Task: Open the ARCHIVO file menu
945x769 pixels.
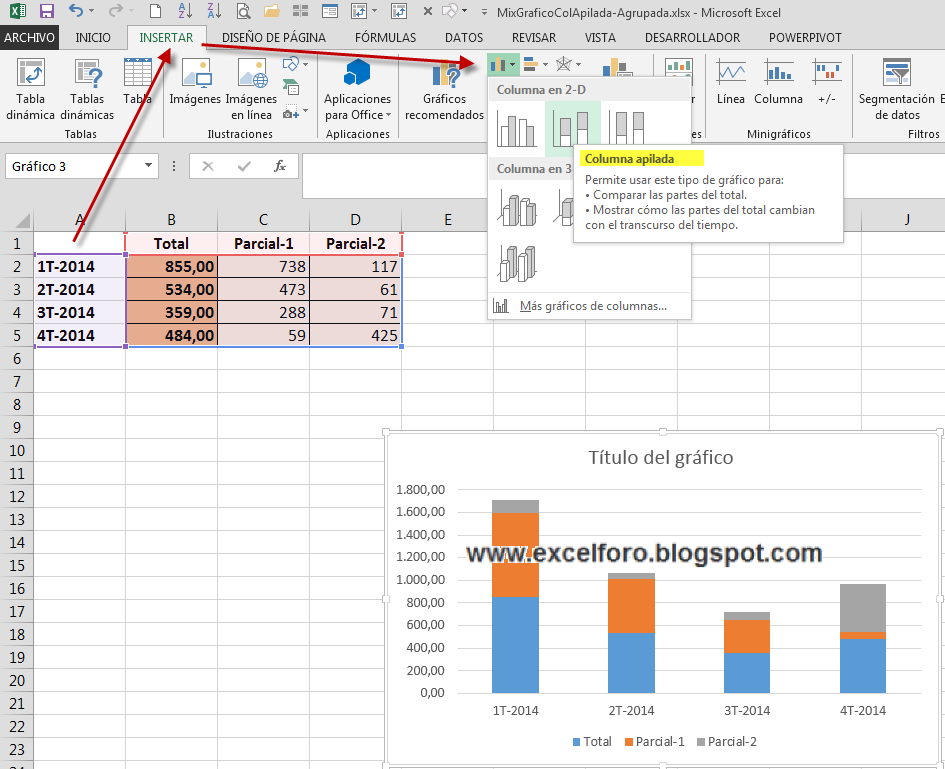Action: point(30,37)
